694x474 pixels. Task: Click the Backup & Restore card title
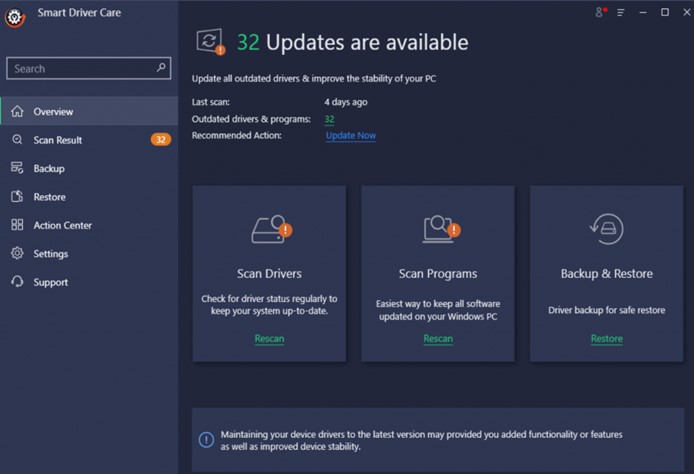[606, 274]
